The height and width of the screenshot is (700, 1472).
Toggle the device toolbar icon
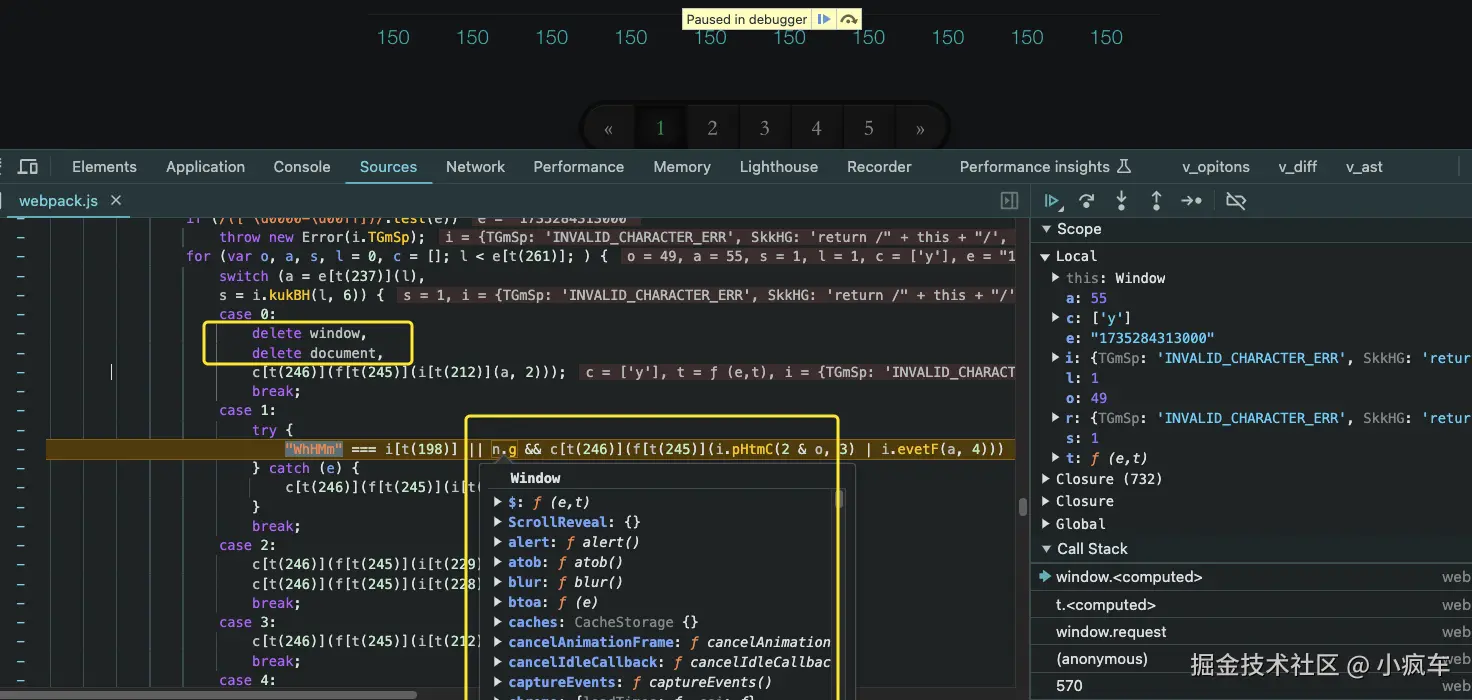[29, 167]
